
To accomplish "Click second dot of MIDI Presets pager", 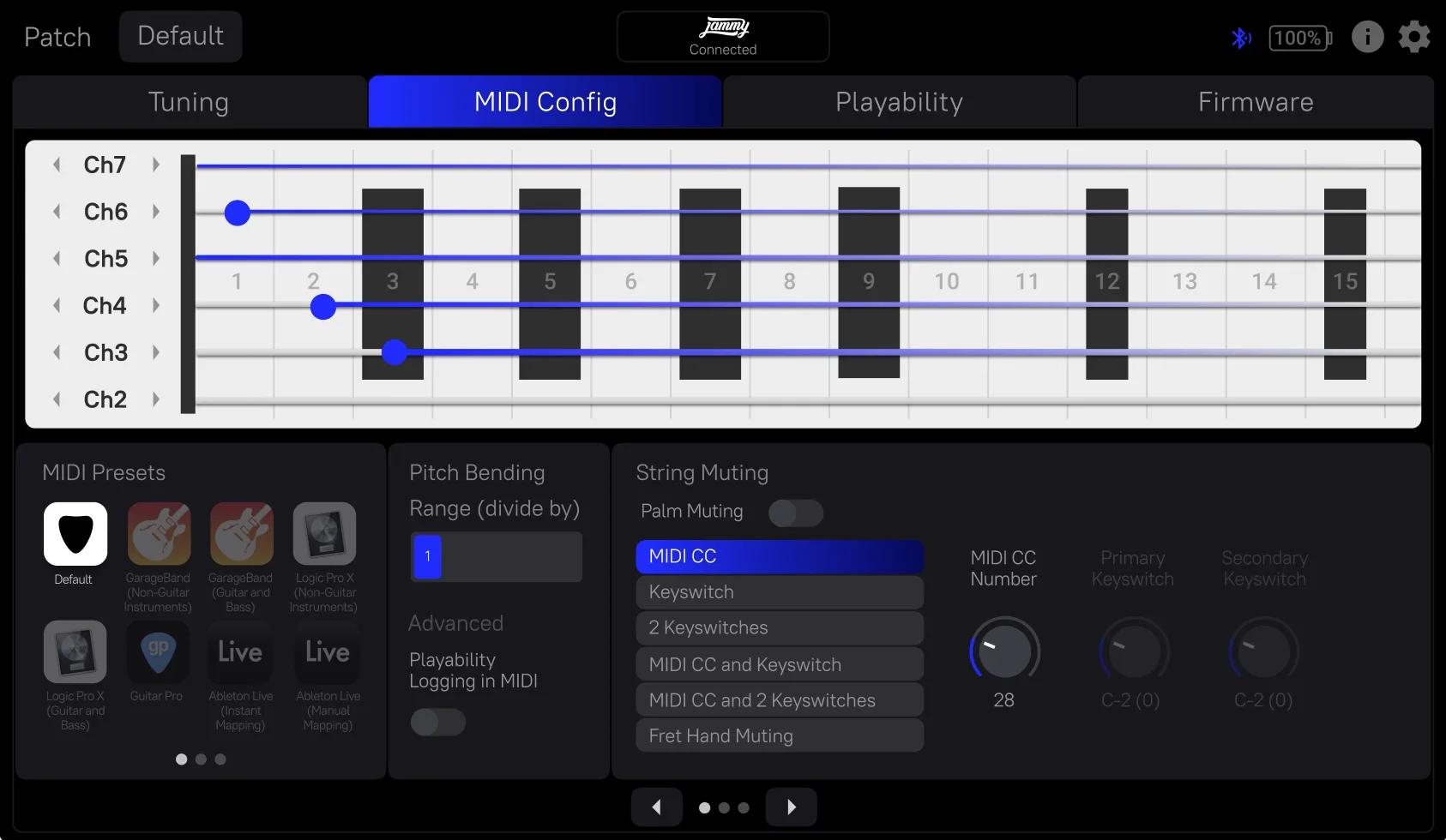I will coord(201,759).
